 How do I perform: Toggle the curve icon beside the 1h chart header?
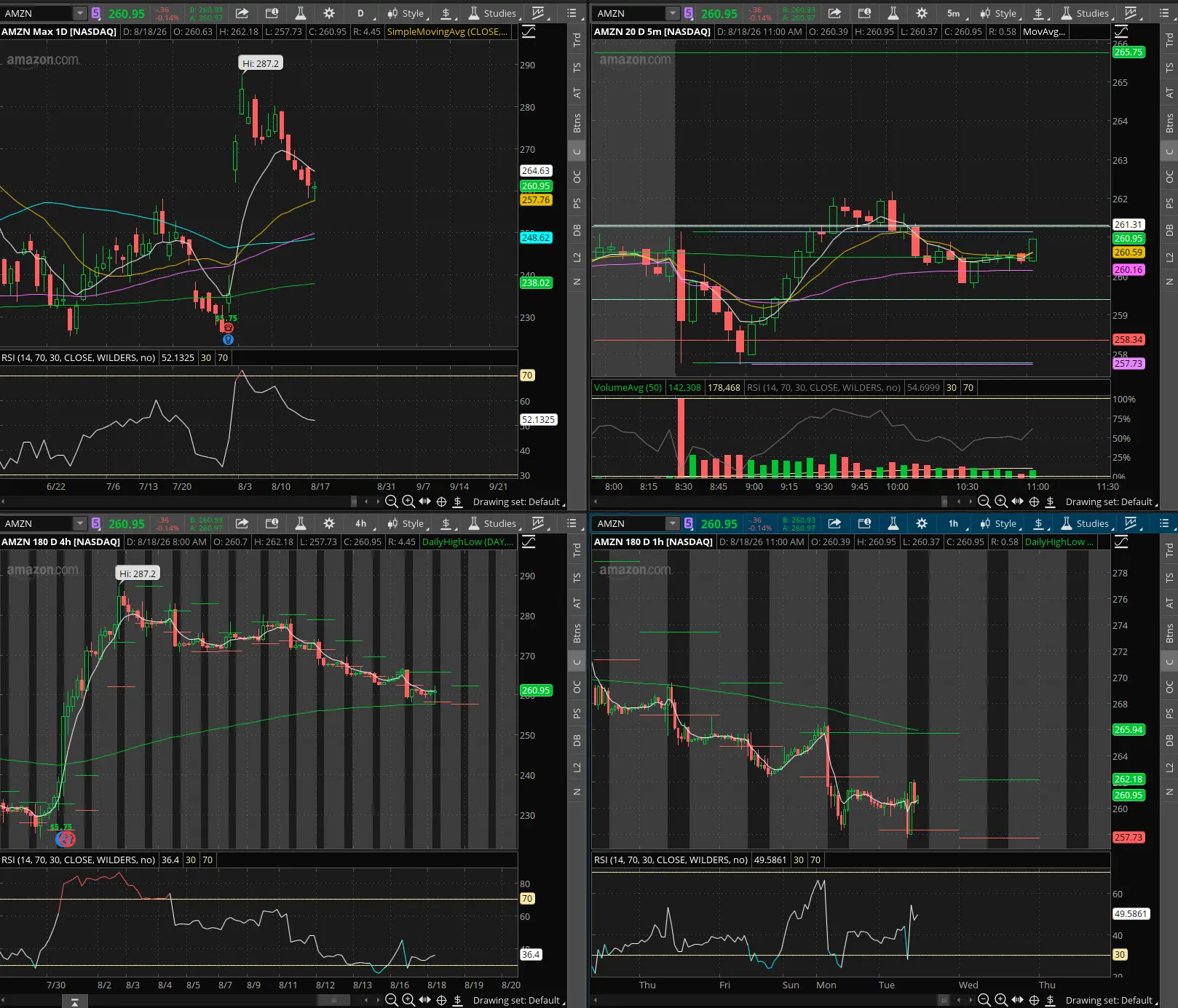(1121, 541)
